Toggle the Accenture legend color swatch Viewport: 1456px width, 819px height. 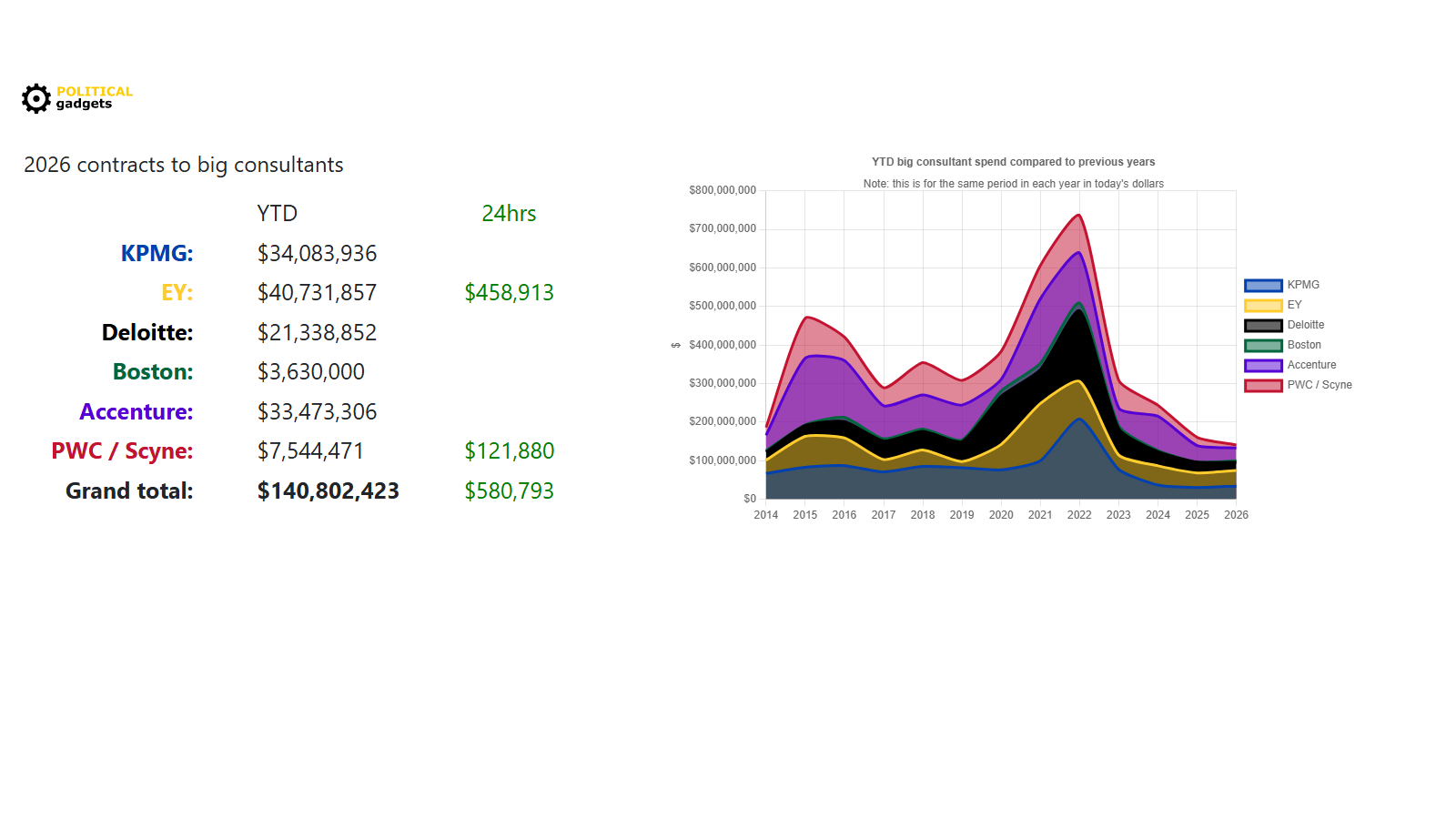point(1263,366)
